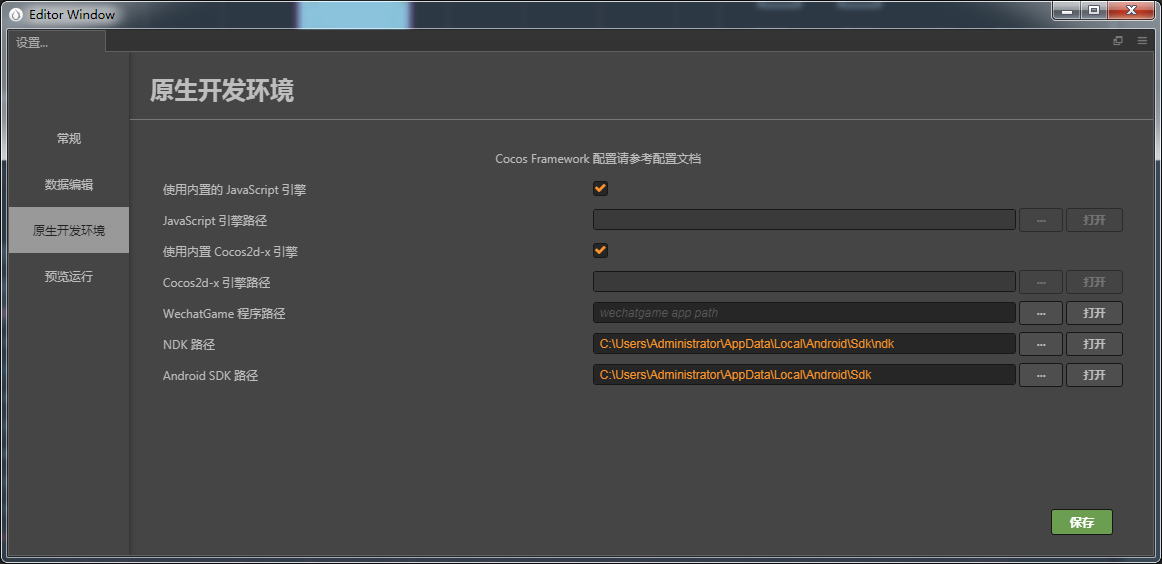Image resolution: width=1162 pixels, height=564 pixels.
Task: Click the 保存 button
Action: [x=1082, y=522]
